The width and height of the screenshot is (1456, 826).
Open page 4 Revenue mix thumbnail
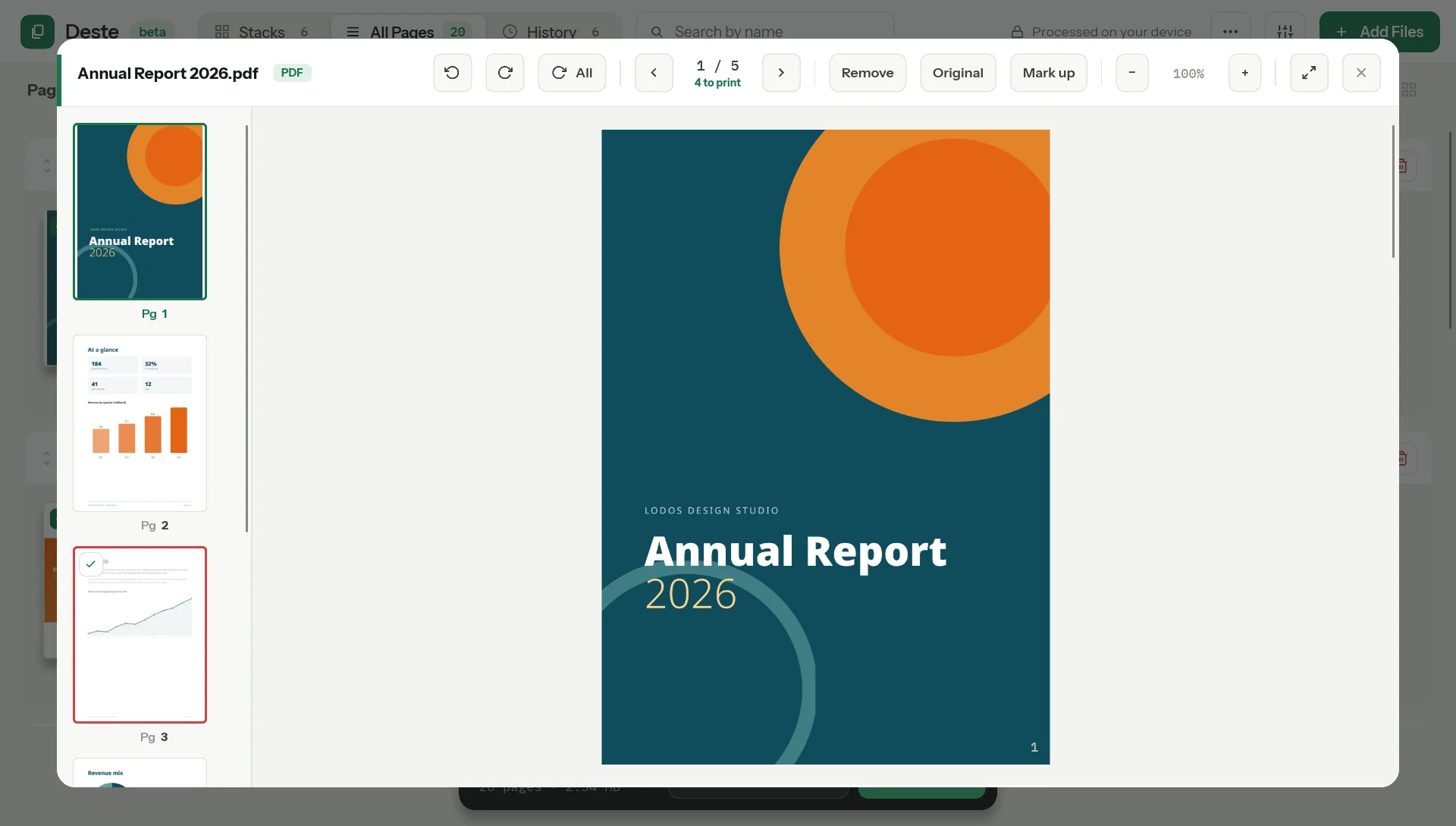click(x=140, y=772)
